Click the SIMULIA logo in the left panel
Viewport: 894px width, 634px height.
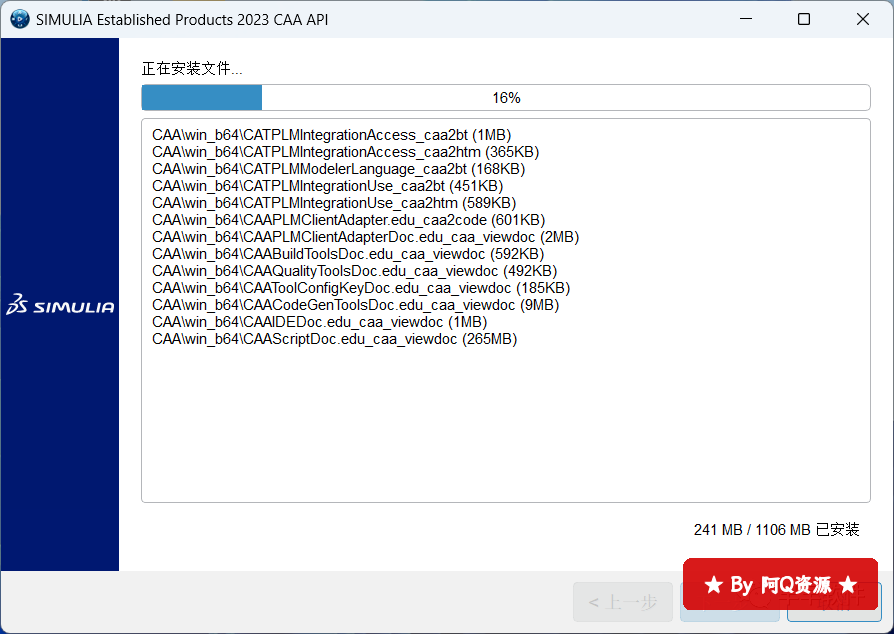point(60,306)
